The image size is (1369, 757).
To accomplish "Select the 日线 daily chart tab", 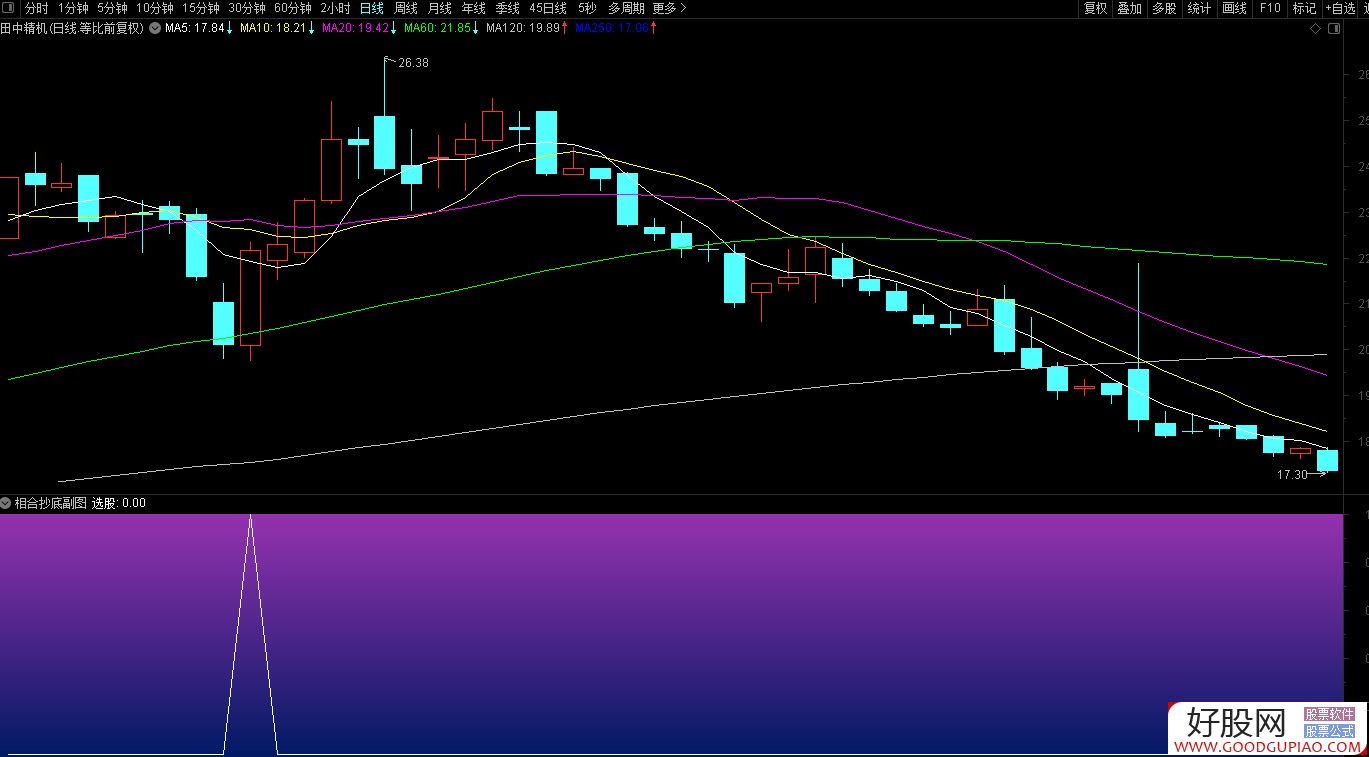I will click(x=371, y=8).
